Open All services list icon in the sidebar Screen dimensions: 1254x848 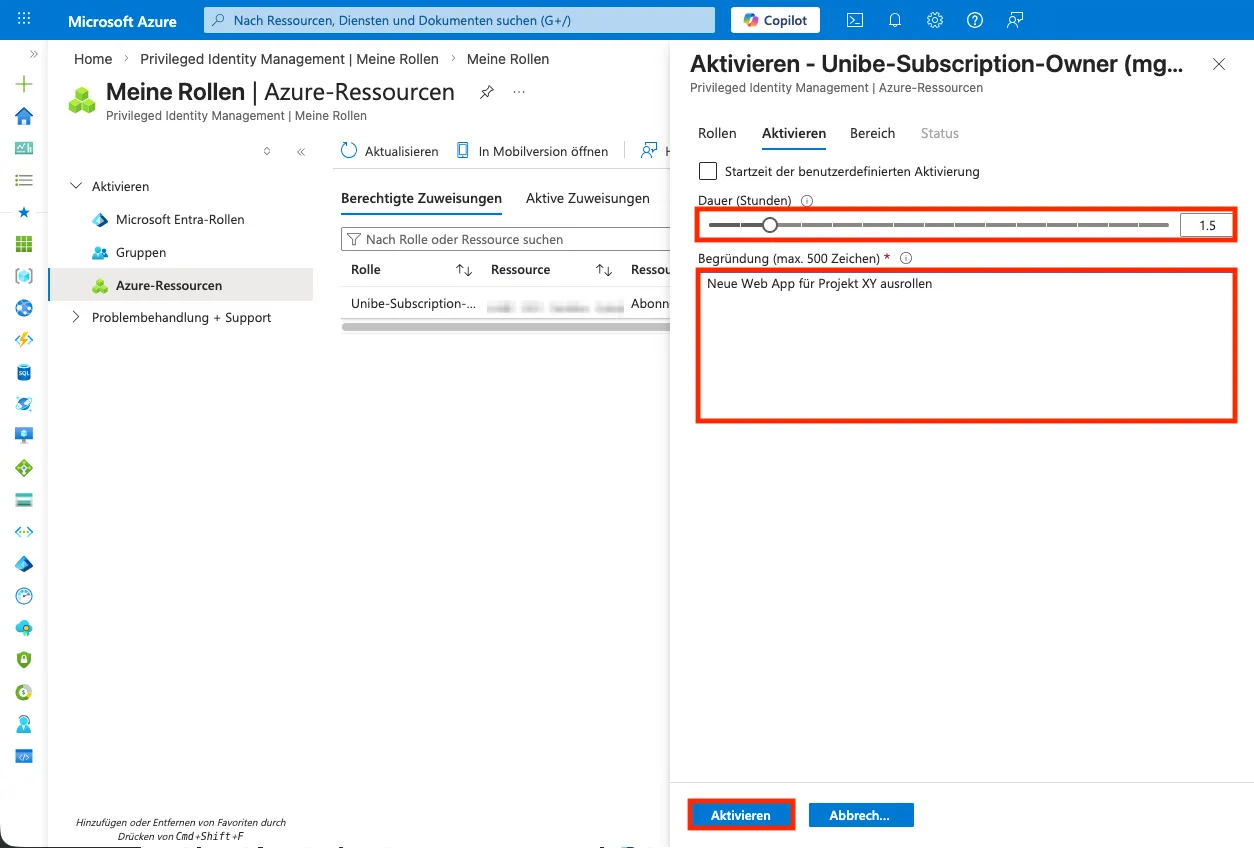click(x=24, y=180)
